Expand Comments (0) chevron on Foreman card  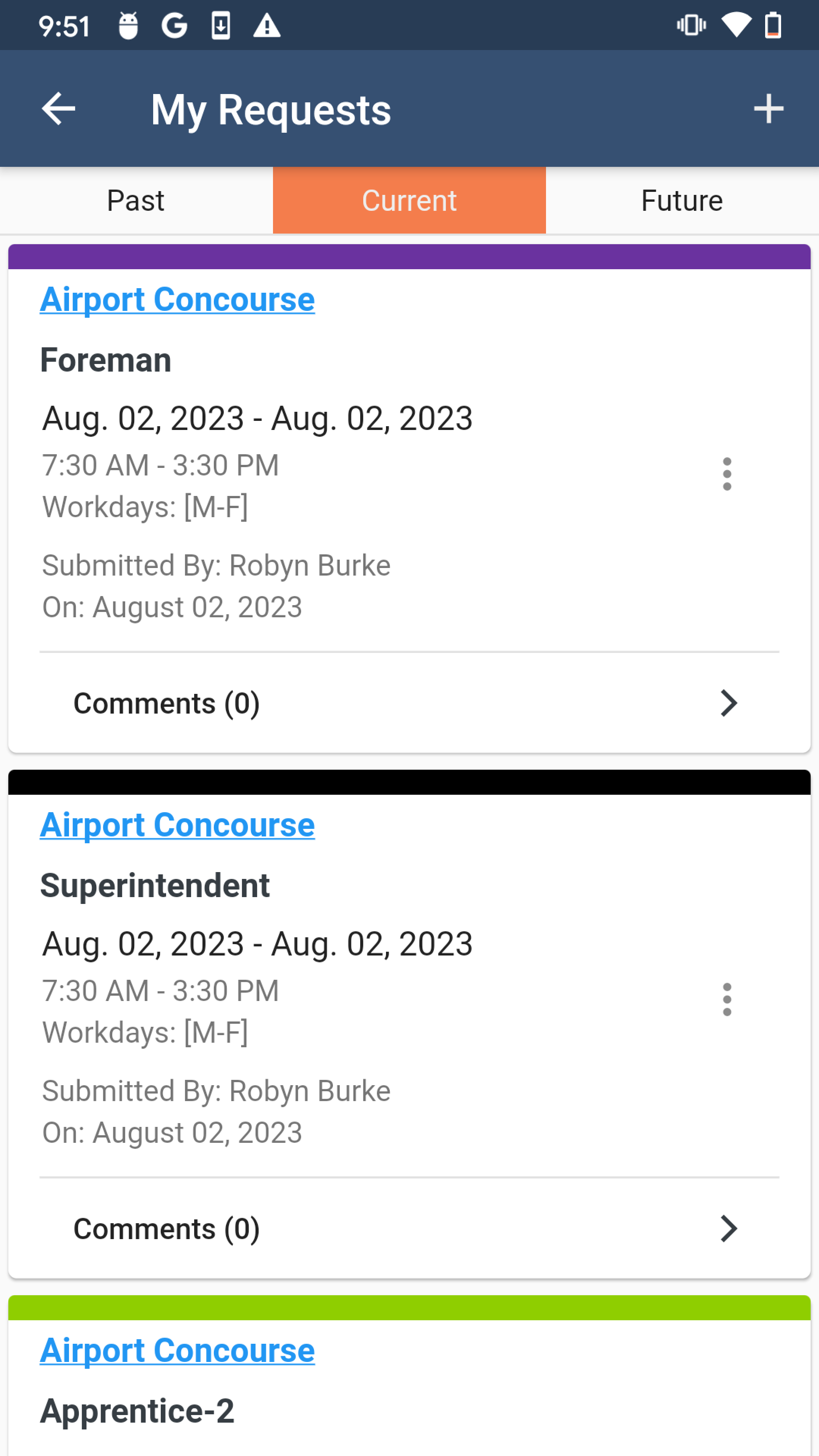[x=729, y=703]
